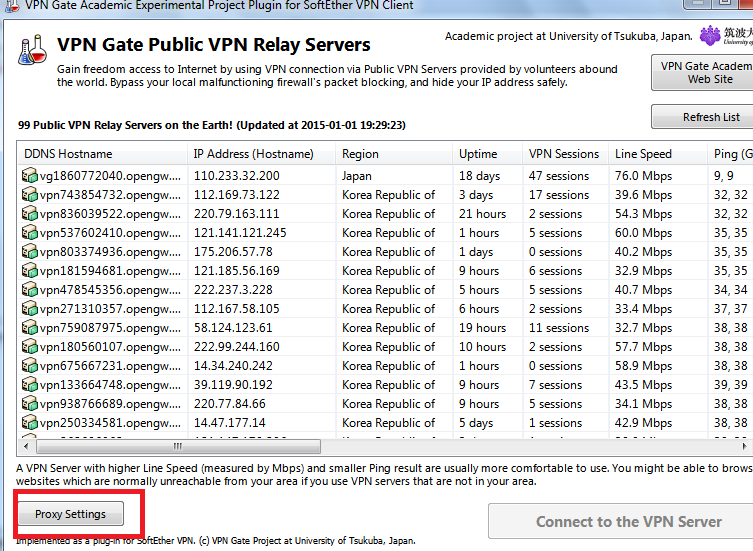
Task: Click the Japan region cell
Action: point(357,176)
